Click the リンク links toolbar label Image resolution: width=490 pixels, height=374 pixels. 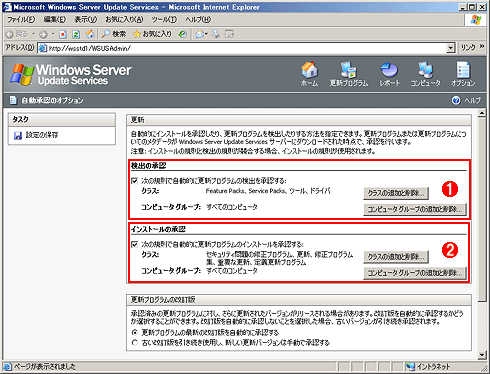pyautogui.click(x=468, y=48)
